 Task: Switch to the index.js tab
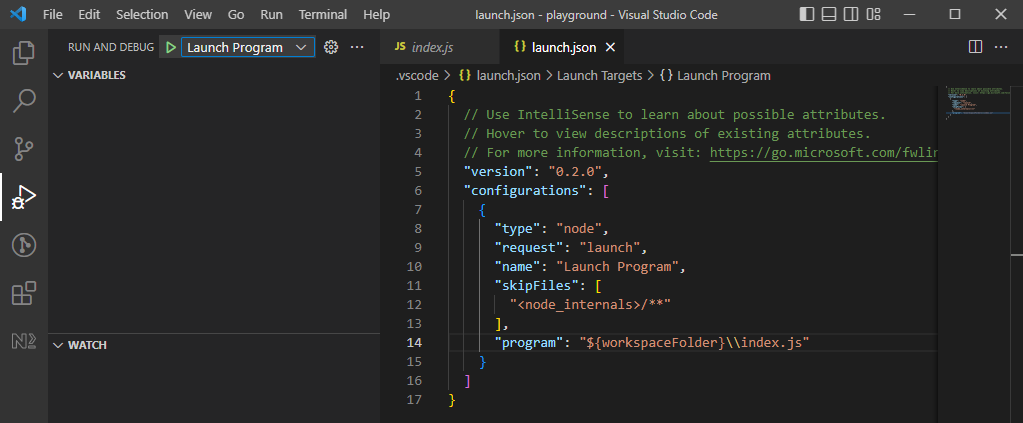(440, 48)
